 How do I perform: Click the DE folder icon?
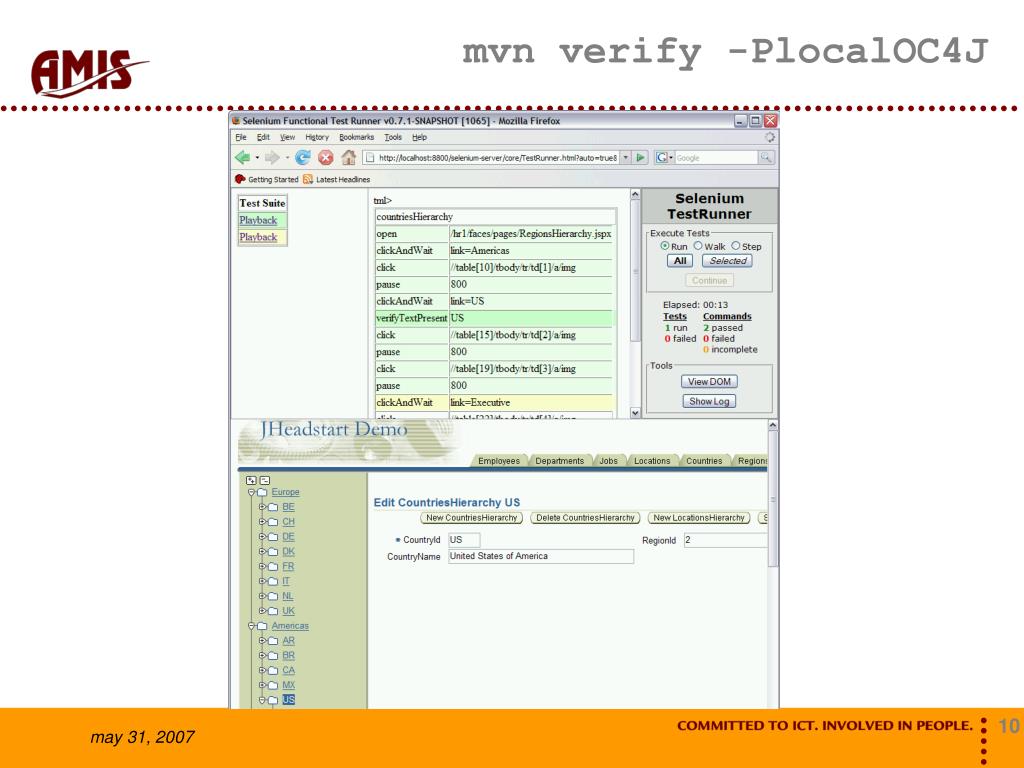point(273,537)
